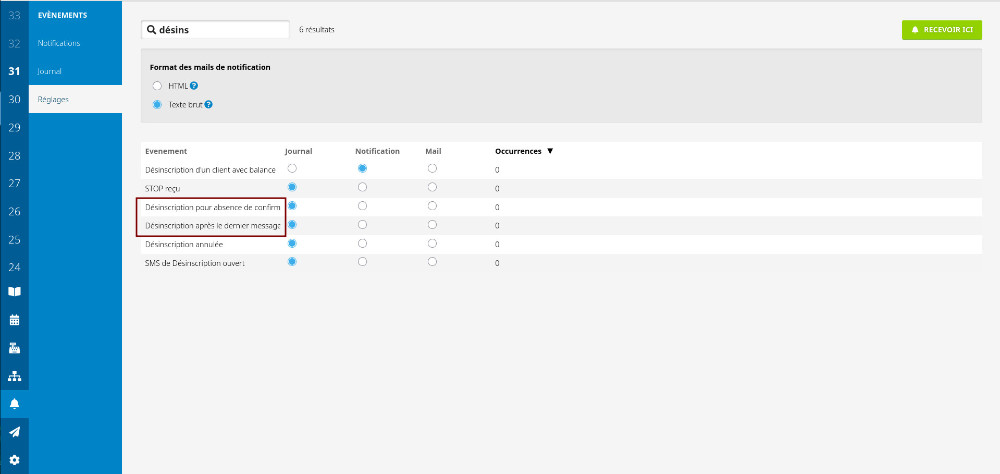The height and width of the screenshot is (474, 1000).
Task: Click the Notification column header
Action: pos(378,151)
